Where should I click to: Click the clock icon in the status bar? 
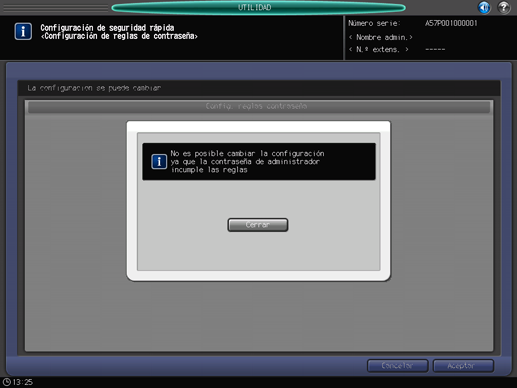(6, 382)
